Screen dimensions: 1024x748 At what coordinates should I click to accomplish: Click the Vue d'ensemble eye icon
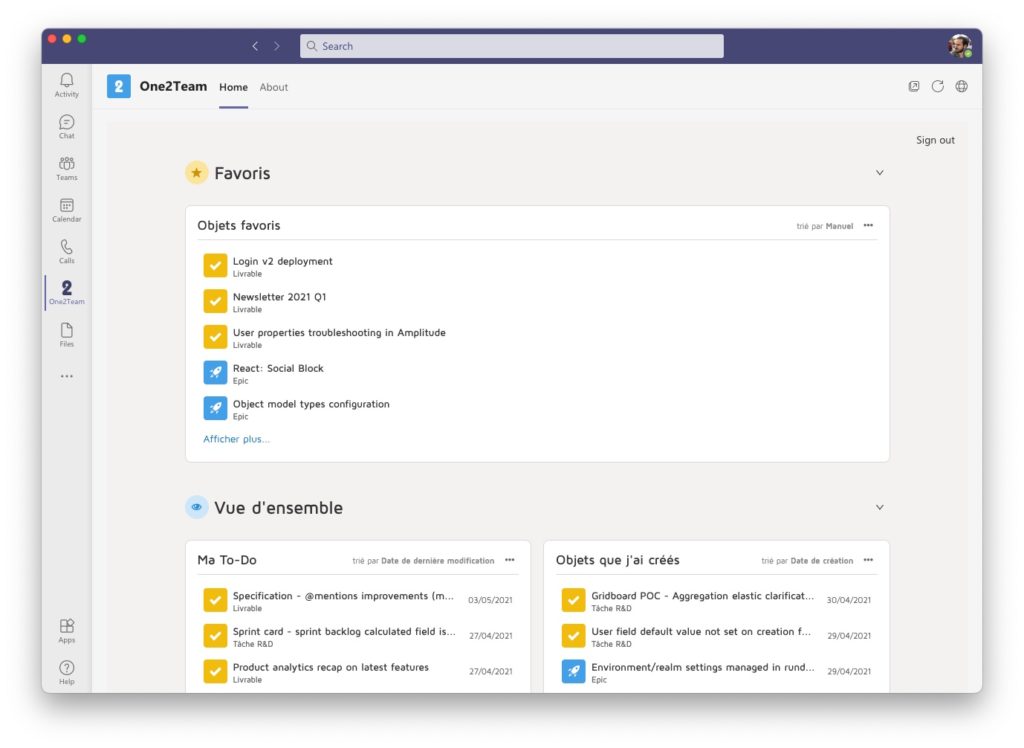[197, 507]
